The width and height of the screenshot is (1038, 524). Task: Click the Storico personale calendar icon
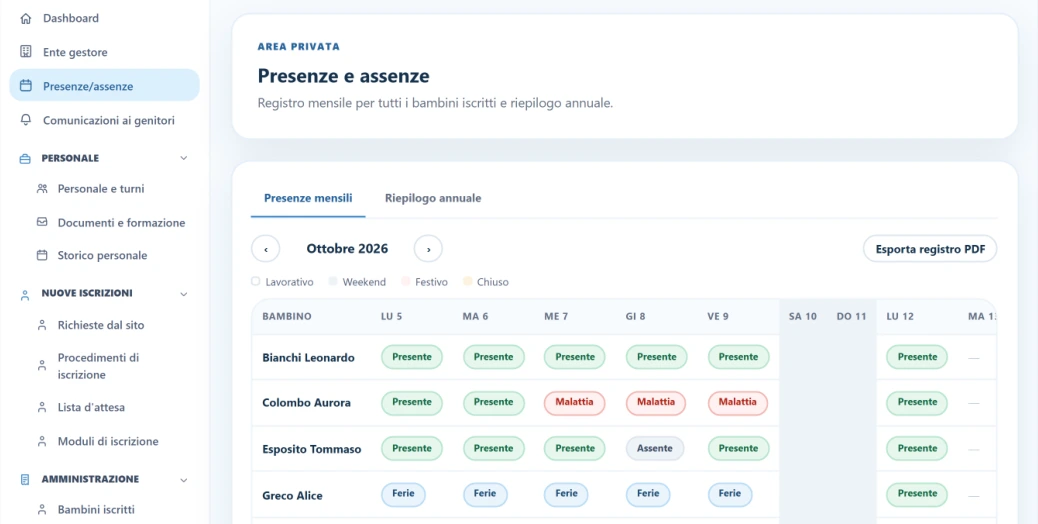point(42,255)
